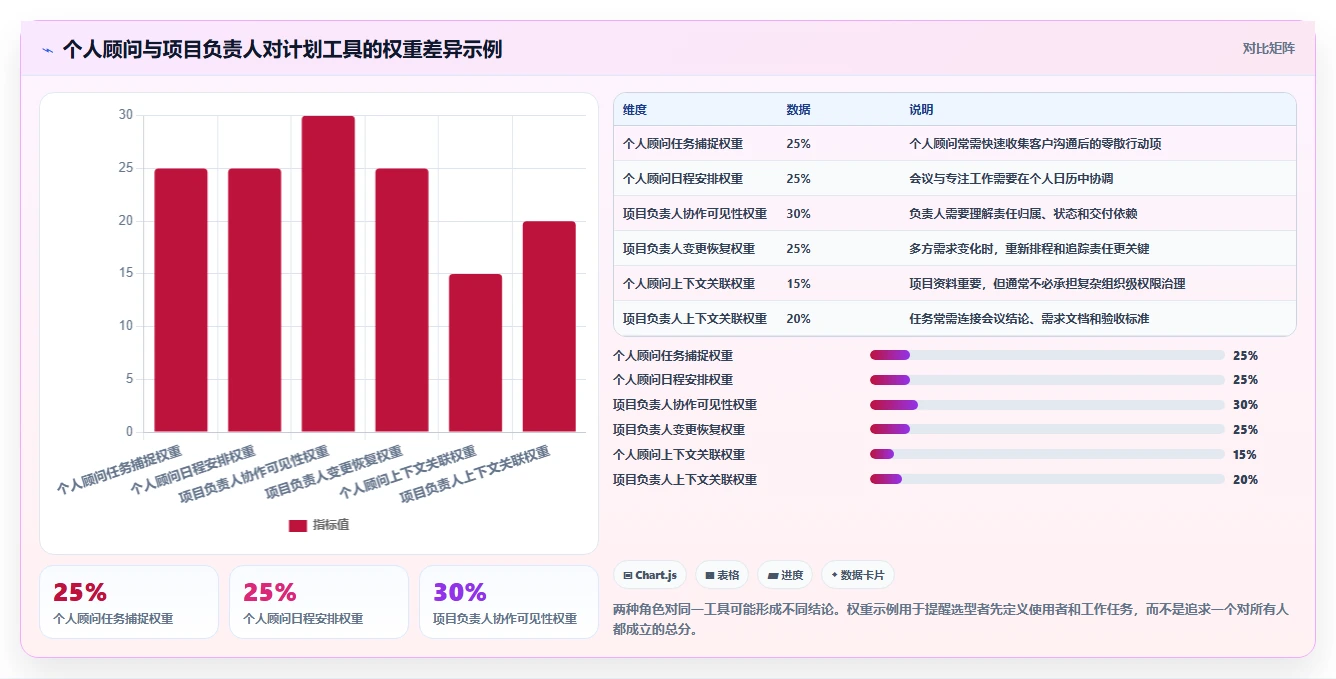Click the footer paragraph starting 两种角色对同一工具
1336x679 pixels.
point(951,619)
